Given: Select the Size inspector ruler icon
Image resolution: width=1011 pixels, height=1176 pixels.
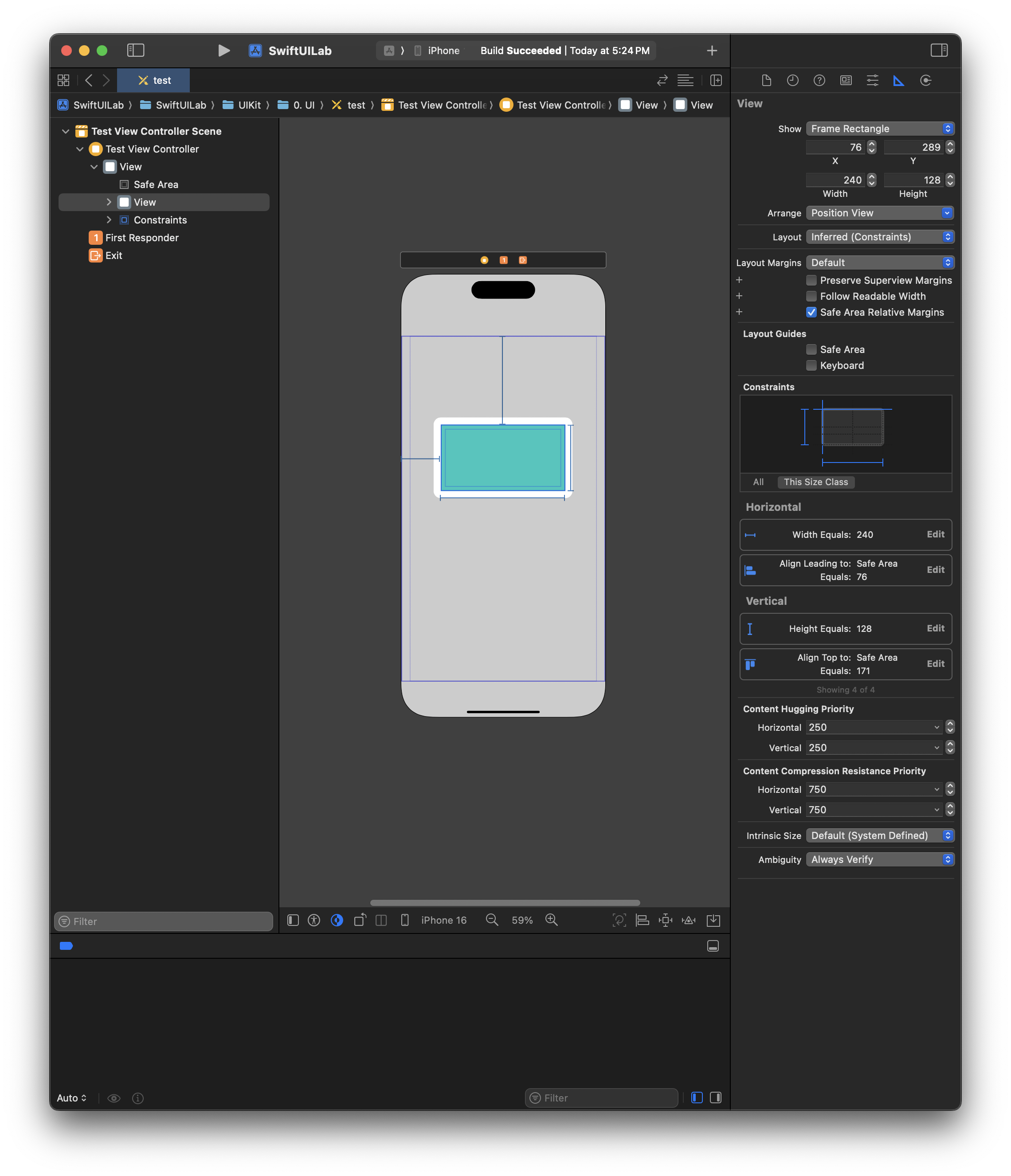Looking at the screenshot, I should coord(899,80).
